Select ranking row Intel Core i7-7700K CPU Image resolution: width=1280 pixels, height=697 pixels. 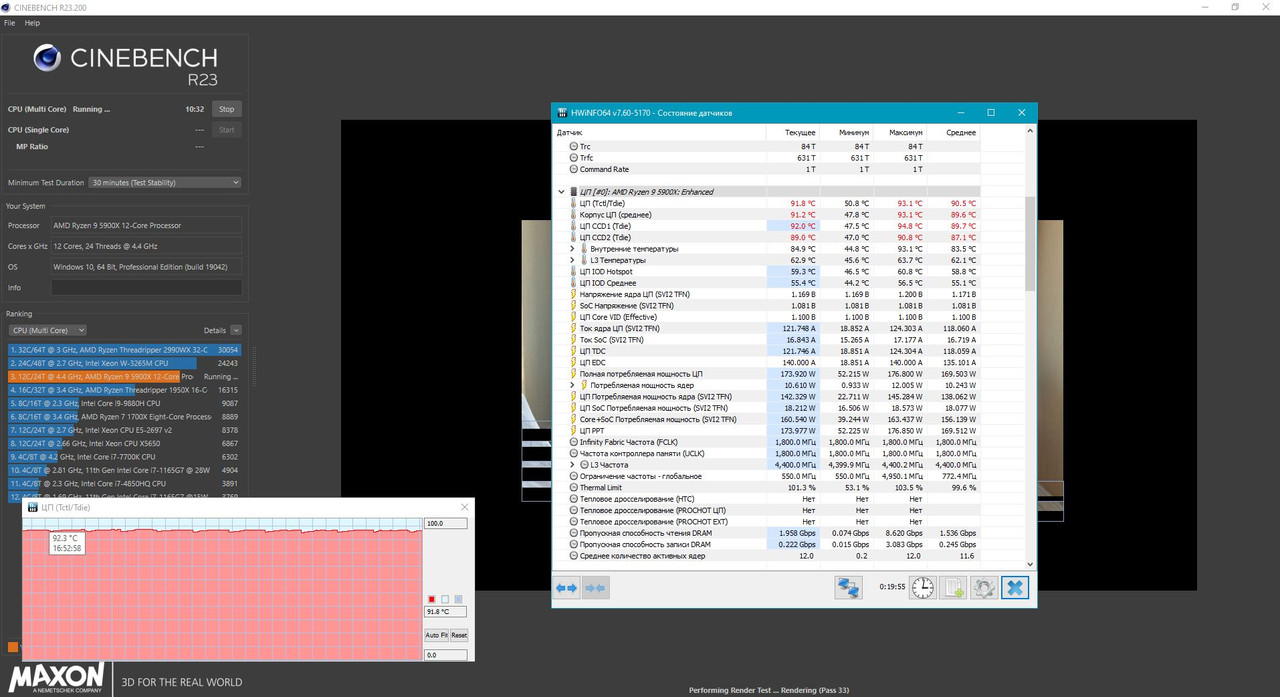124,456
